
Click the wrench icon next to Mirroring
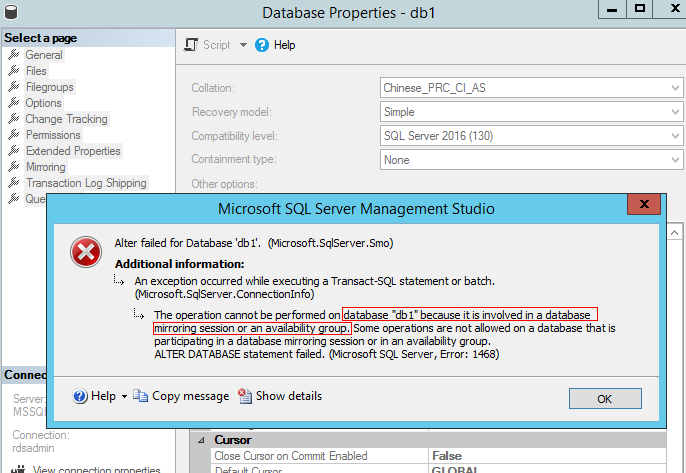point(14,166)
